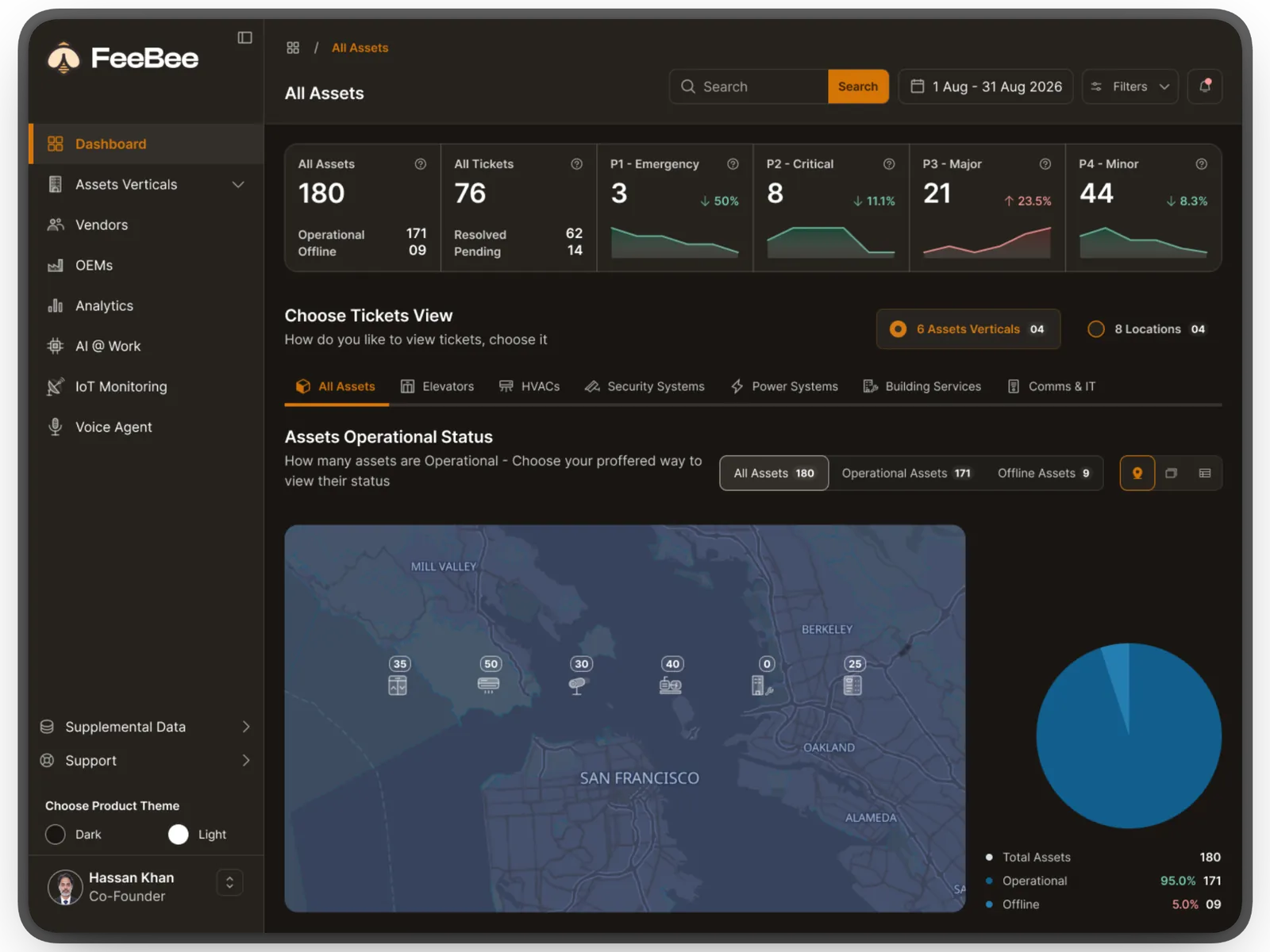Image resolution: width=1270 pixels, height=952 pixels.
Task: Collapse the sidebar panel icon
Action: 244,37
